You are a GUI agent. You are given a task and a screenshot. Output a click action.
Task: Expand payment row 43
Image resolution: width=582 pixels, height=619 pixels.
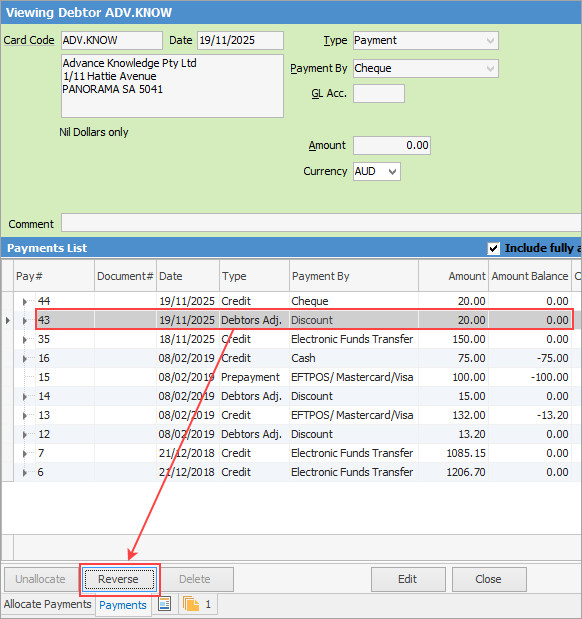pos(25,321)
